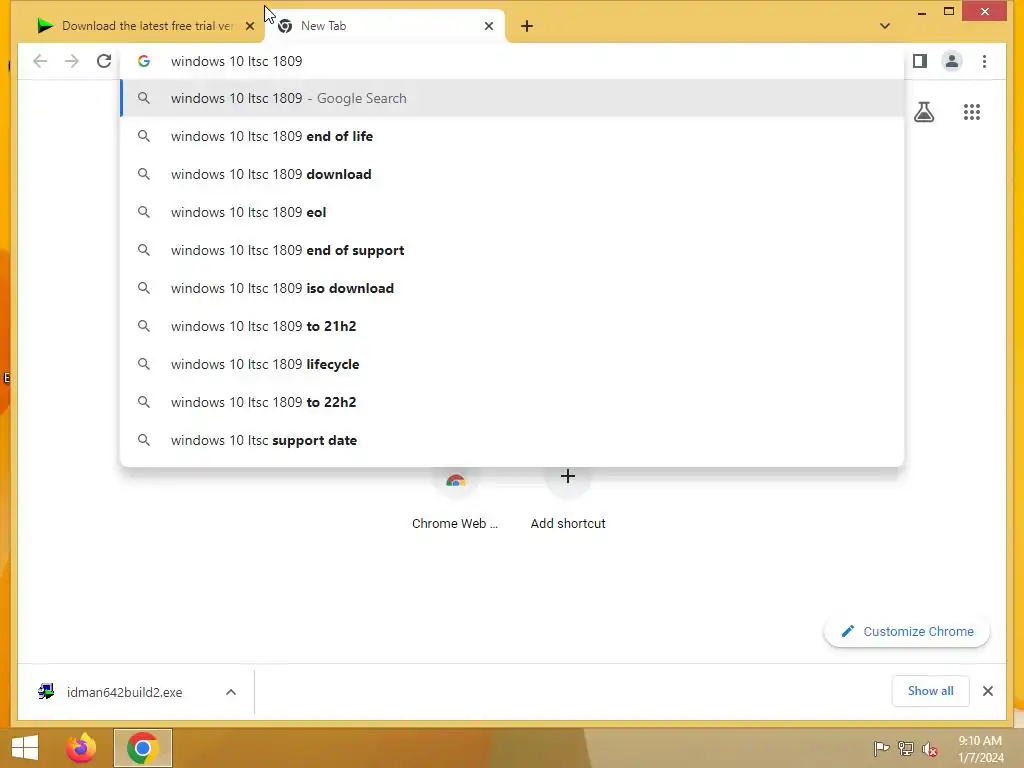Launch Firefox from the taskbar
This screenshot has height=768, width=1024.
click(81, 748)
